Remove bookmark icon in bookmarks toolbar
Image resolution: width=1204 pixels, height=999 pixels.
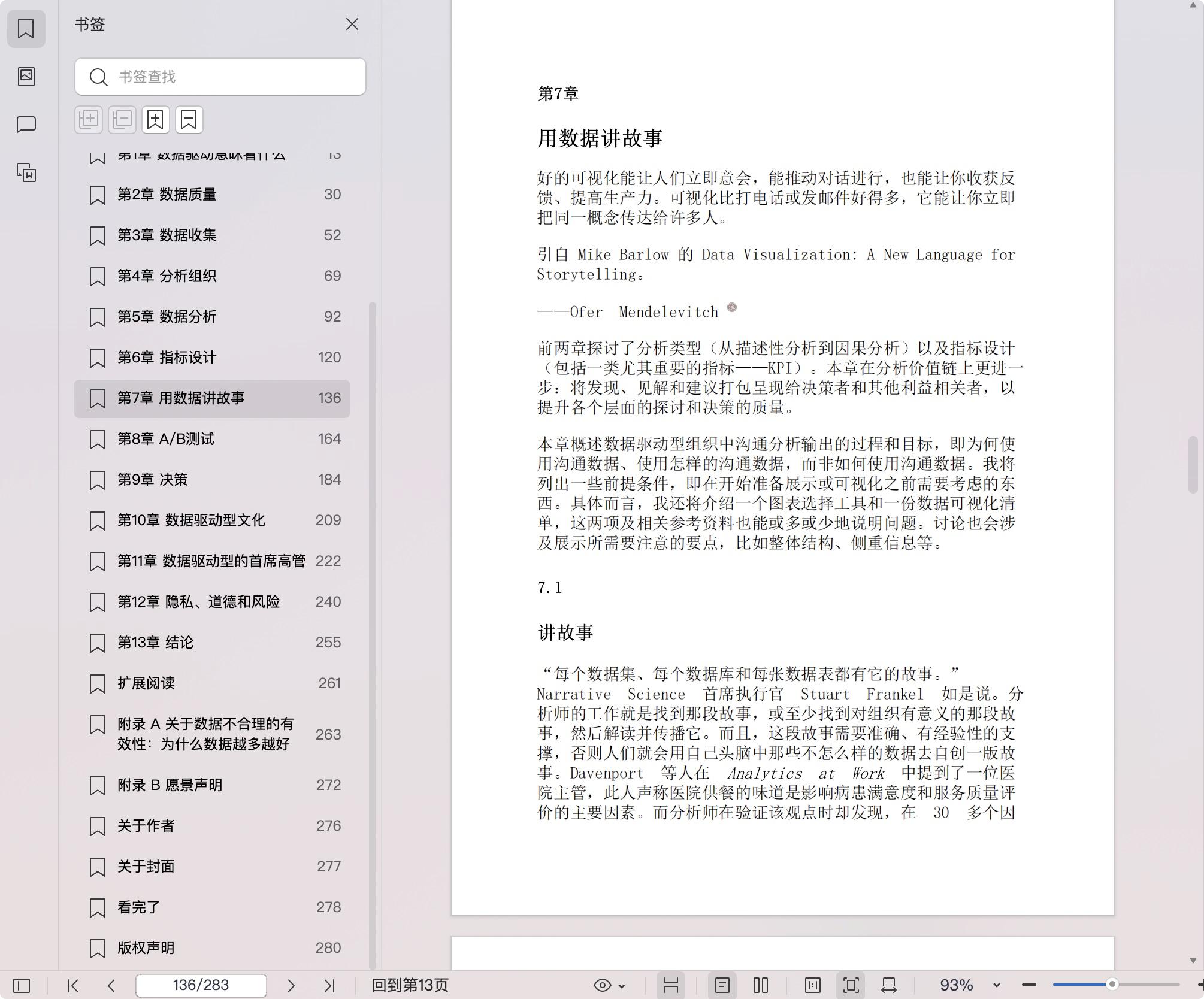(189, 120)
